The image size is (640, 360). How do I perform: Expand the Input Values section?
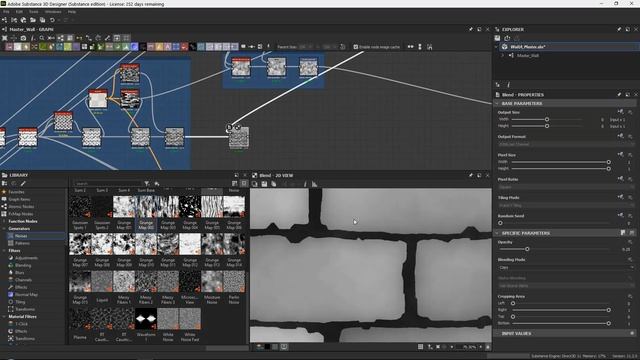click(x=497, y=333)
